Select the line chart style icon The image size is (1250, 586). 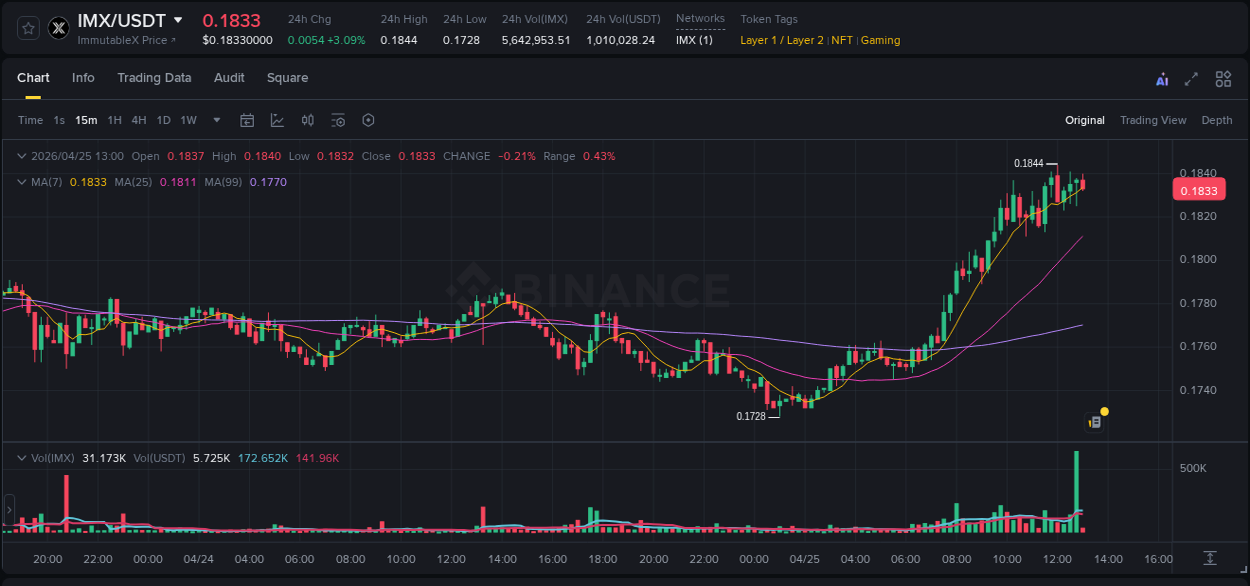tap(277, 120)
